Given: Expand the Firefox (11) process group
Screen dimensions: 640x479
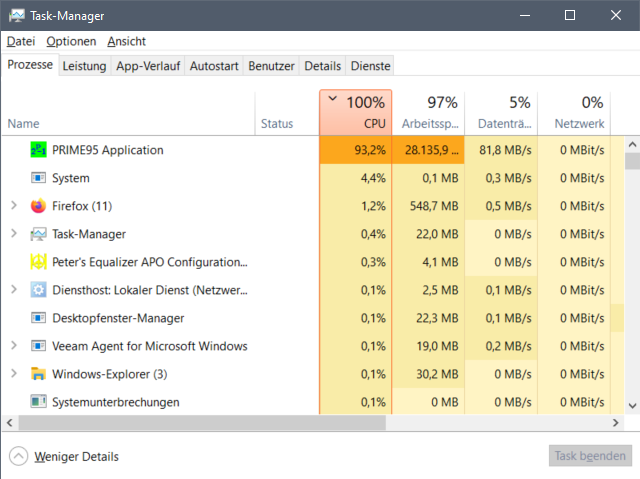Looking at the screenshot, I should click(x=13, y=205).
